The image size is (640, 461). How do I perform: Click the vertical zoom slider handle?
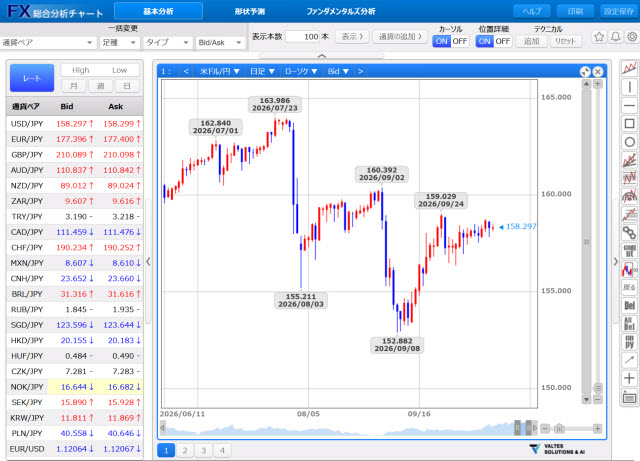click(598, 387)
